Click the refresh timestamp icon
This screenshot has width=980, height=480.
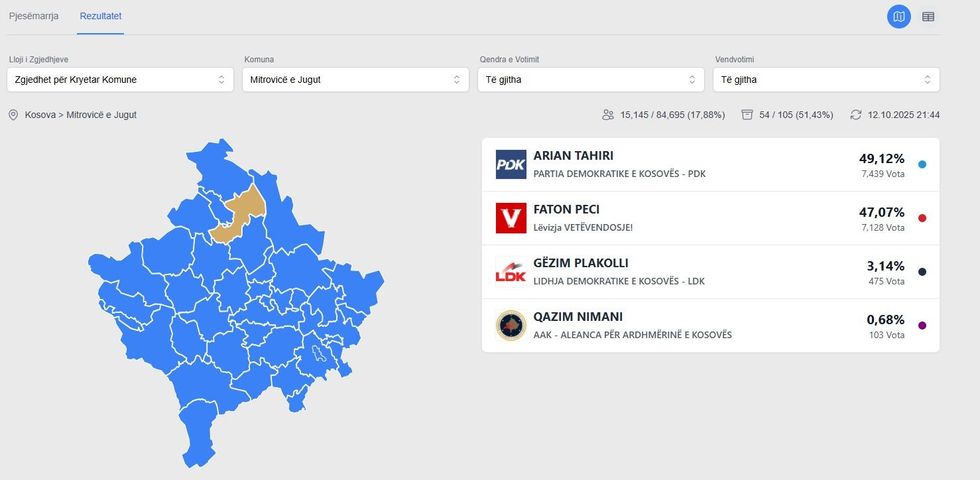click(x=856, y=115)
